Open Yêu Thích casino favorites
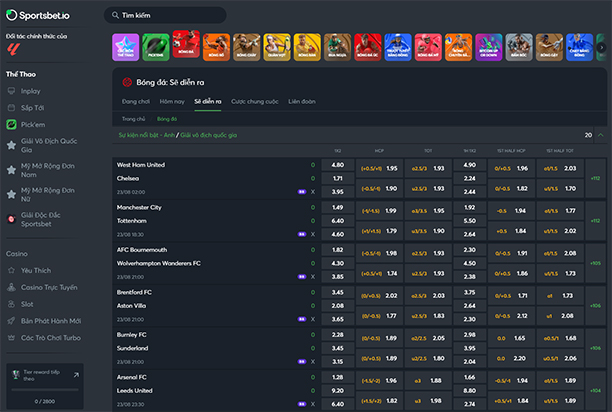Image resolution: width=612 pixels, height=412 pixels. click(x=36, y=270)
